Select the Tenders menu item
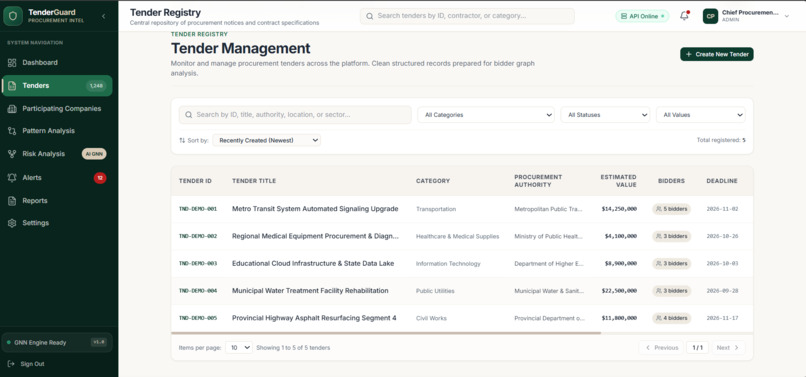 click(x=57, y=86)
